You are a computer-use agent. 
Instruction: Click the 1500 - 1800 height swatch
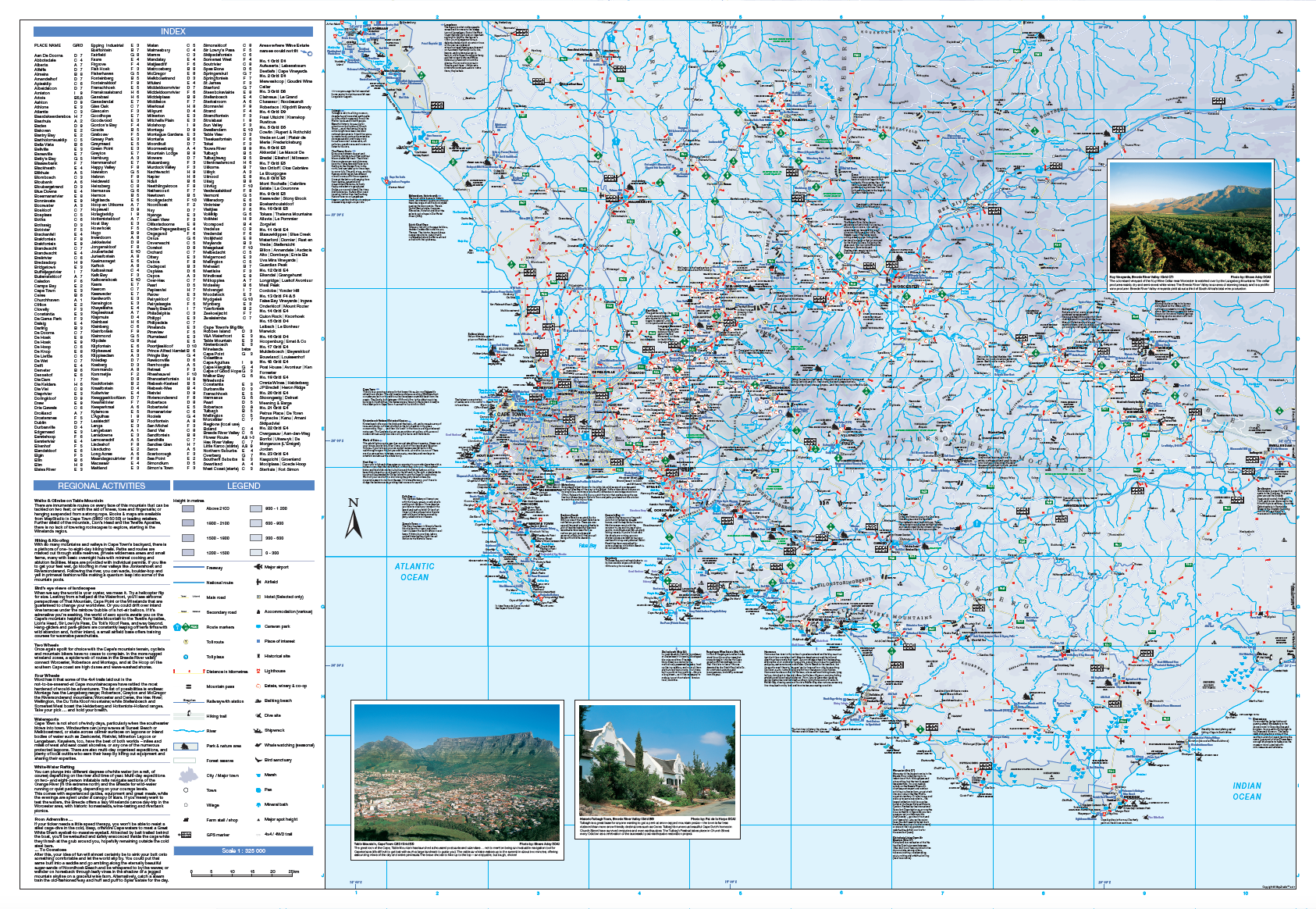(188, 538)
